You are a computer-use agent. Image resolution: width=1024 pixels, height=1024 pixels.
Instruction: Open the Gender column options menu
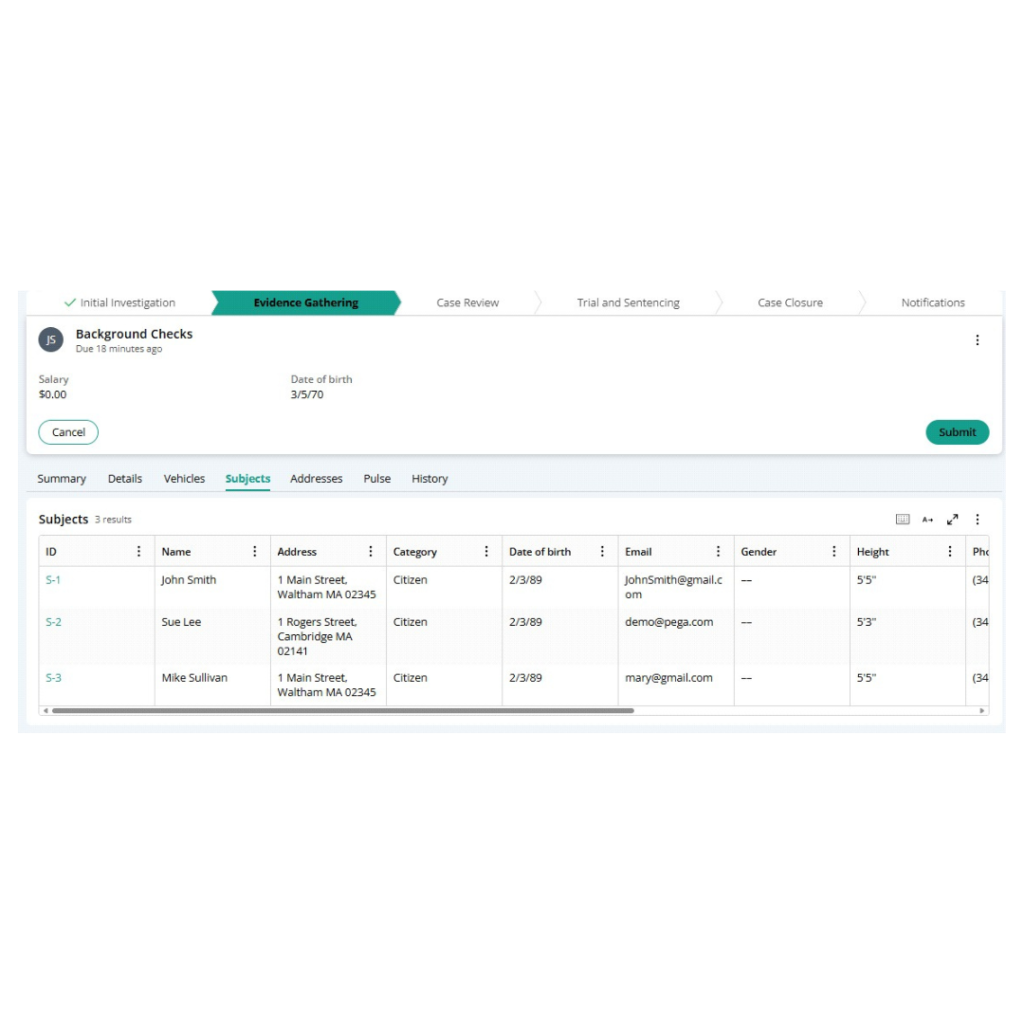pyautogui.click(x=834, y=551)
